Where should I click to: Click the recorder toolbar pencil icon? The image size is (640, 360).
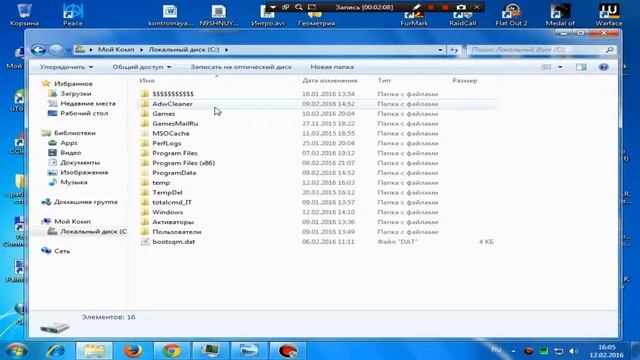(x=416, y=7)
